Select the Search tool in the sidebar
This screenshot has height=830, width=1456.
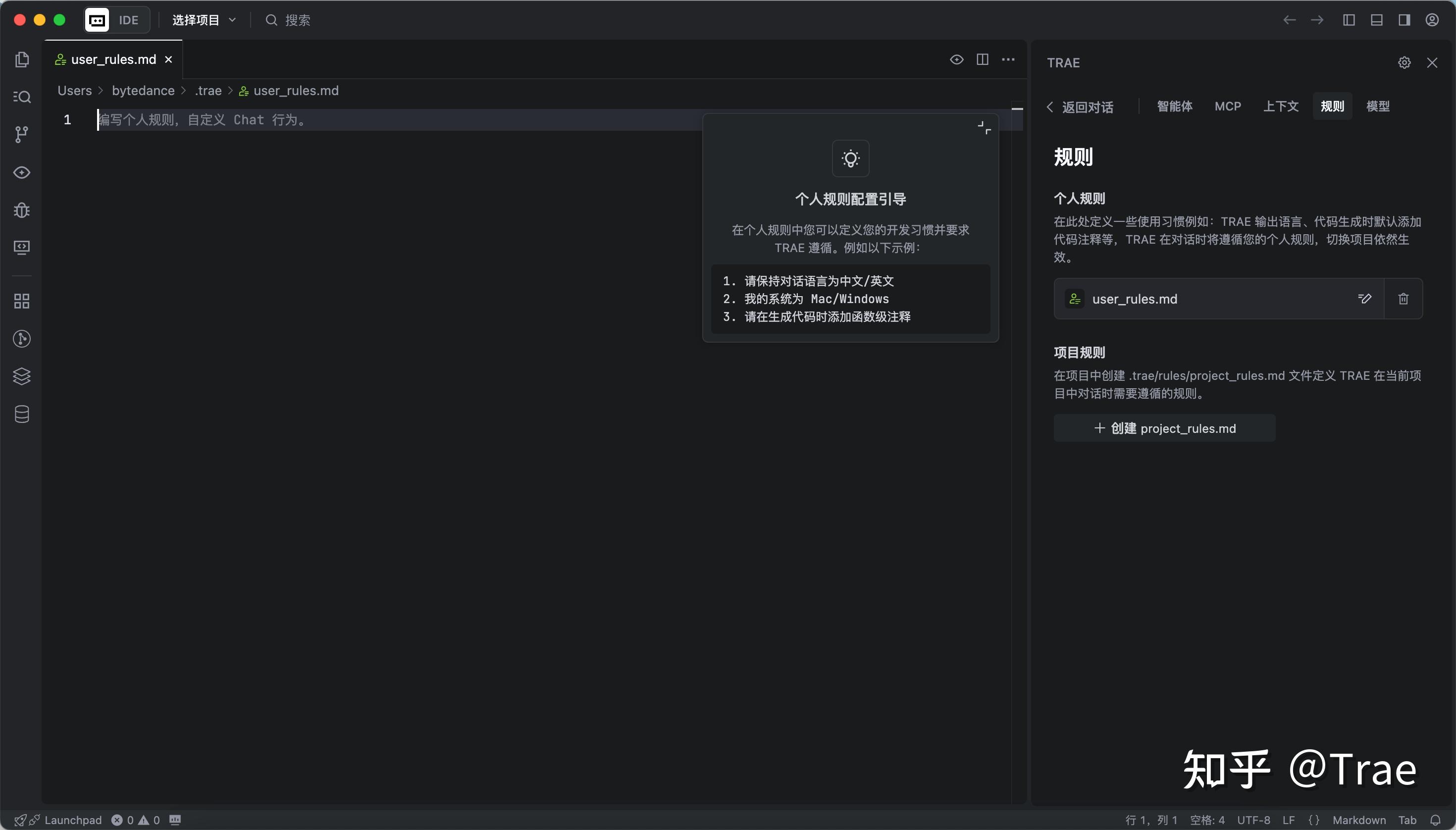click(x=22, y=97)
